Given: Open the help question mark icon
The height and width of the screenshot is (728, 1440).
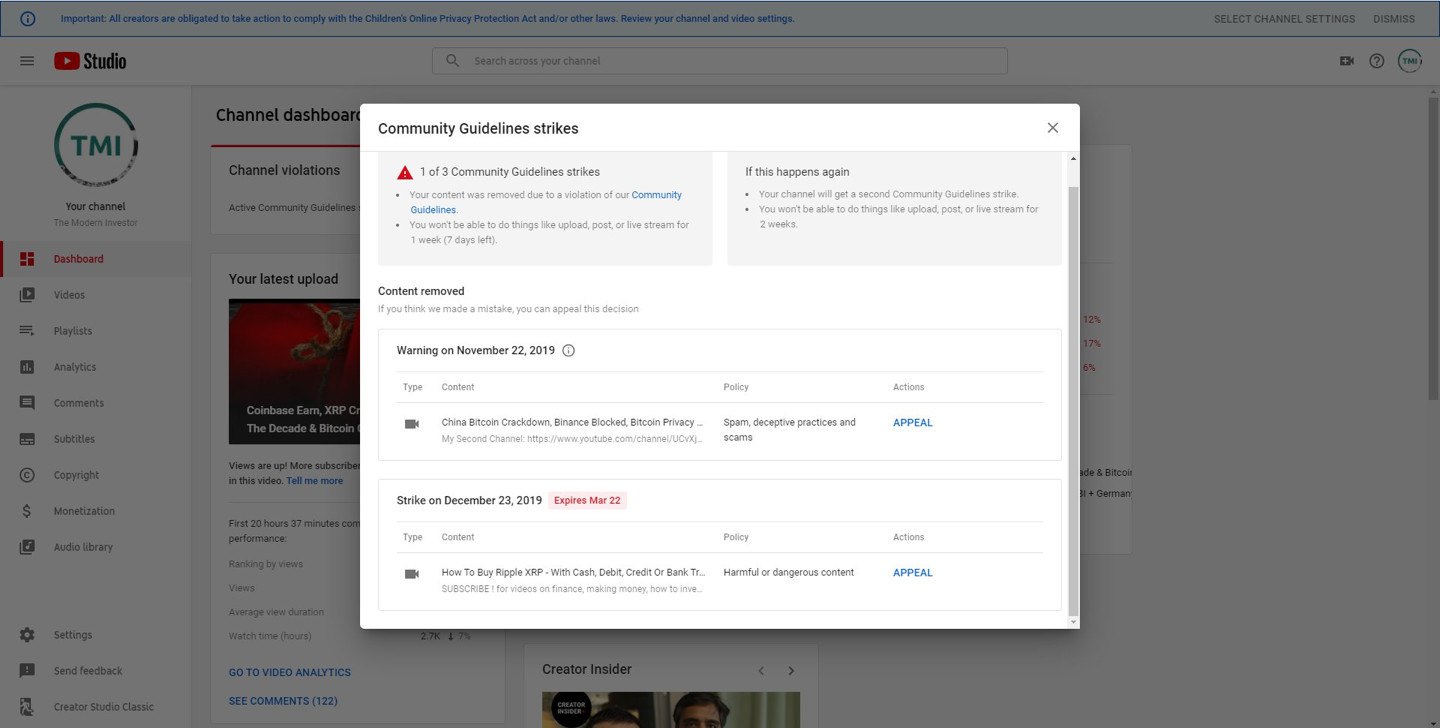Looking at the screenshot, I should [1377, 61].
